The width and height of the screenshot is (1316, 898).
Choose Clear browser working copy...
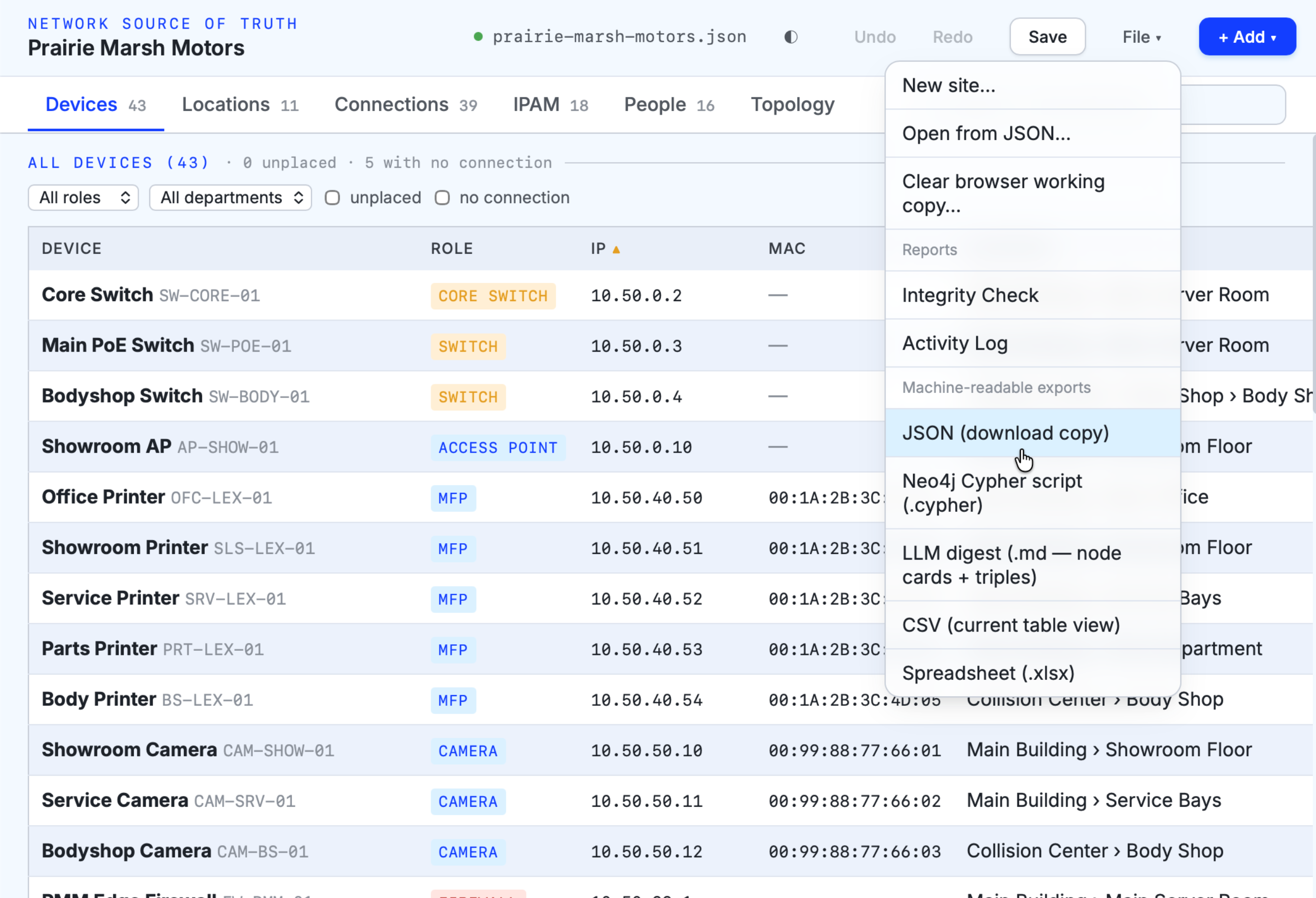1033,194
